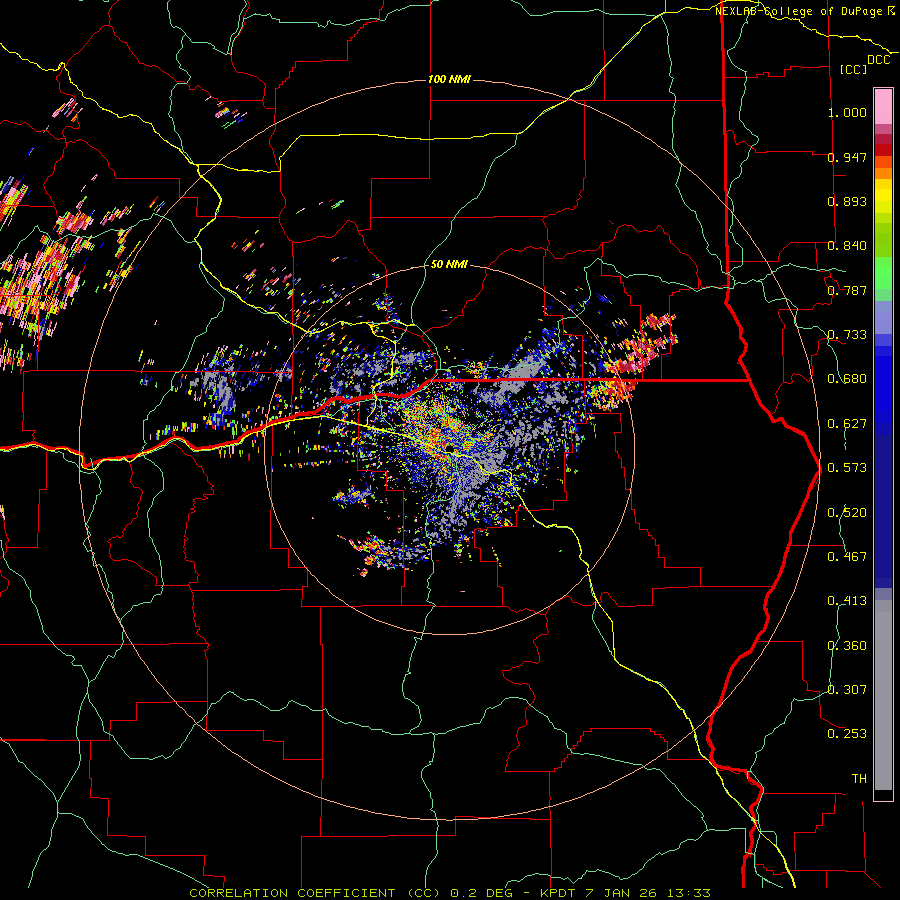This screenshot has height=900, width=900.
Task: Click the DCC label above the color scale
Action: pyautogui.click(x=878, y=60)
